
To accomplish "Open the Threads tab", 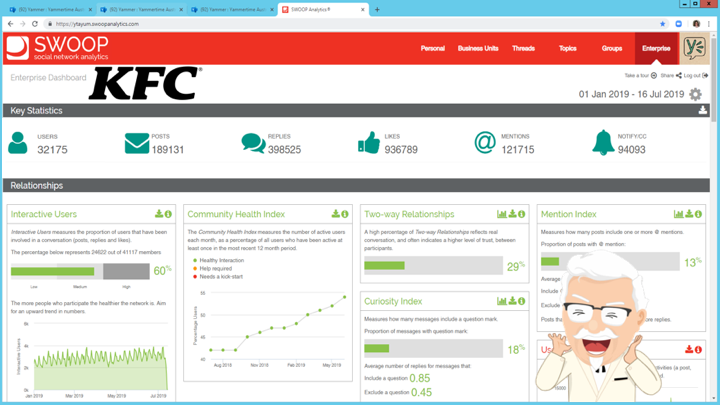I will click(523, 48).
